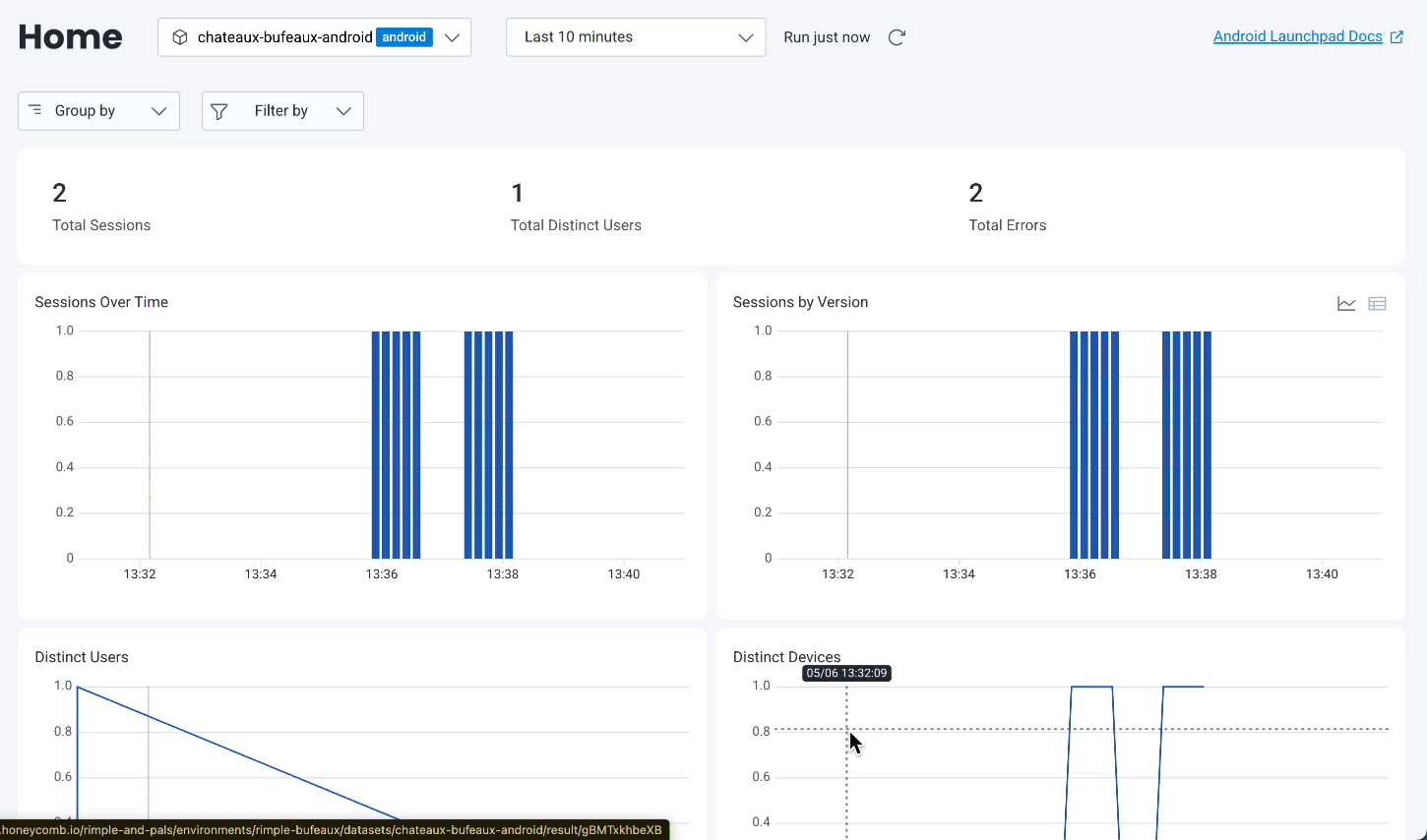This screenshot has width=1427, height=840.
Task: Click the Sessions Over Time chart title
Action: [101, 302]
